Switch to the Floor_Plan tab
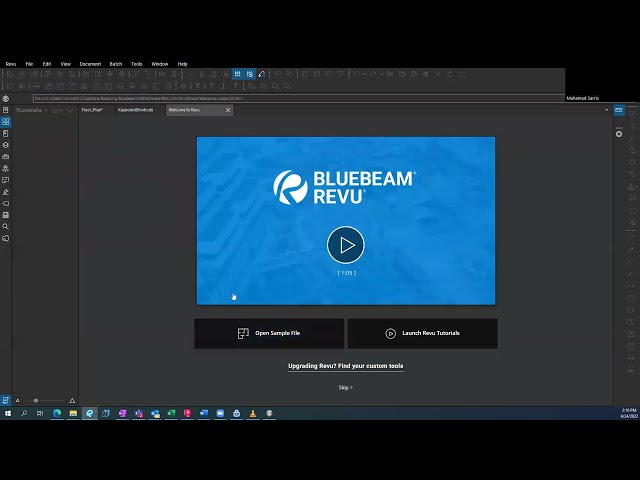 [93, 110]
